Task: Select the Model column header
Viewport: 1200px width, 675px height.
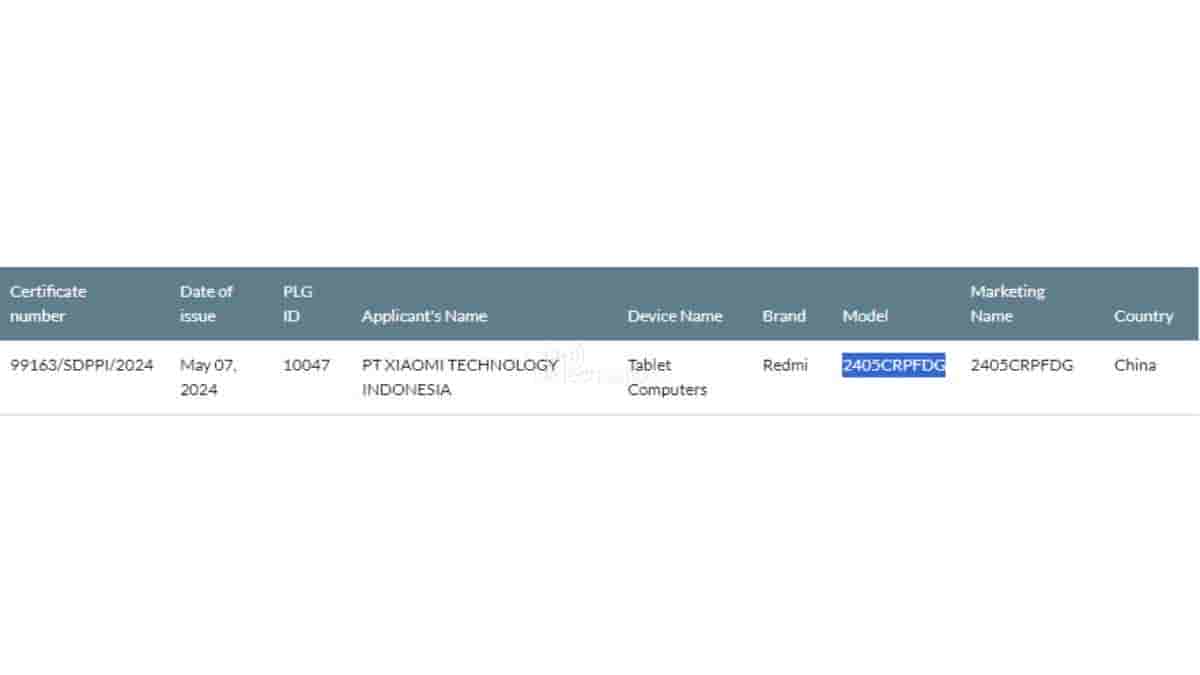Action: [x=865, y=316]
